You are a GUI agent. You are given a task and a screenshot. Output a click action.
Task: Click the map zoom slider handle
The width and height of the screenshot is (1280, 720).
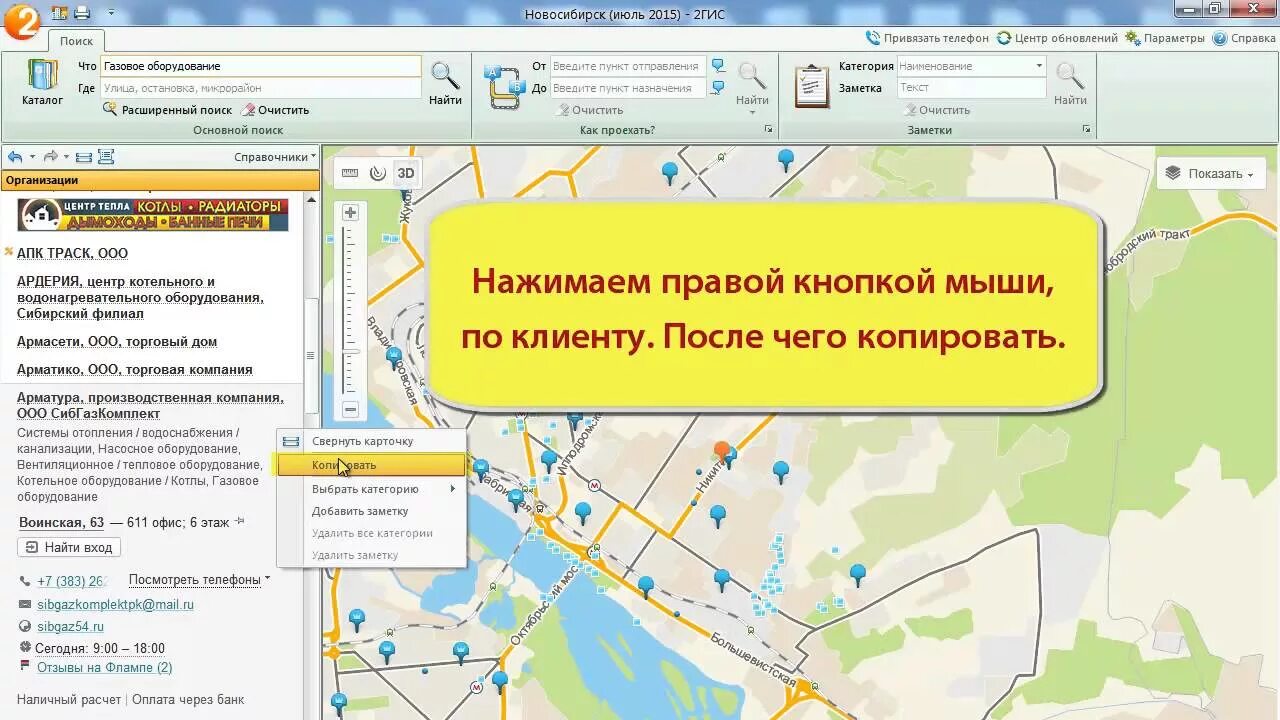[x=350, y=351]
